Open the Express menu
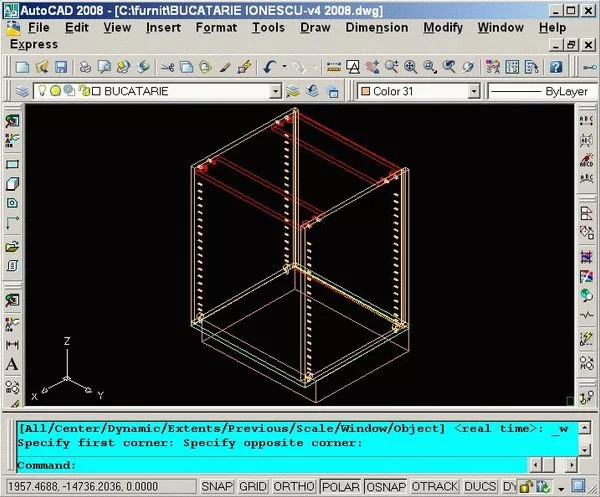The image size is (600, 497). coord(34,44)
